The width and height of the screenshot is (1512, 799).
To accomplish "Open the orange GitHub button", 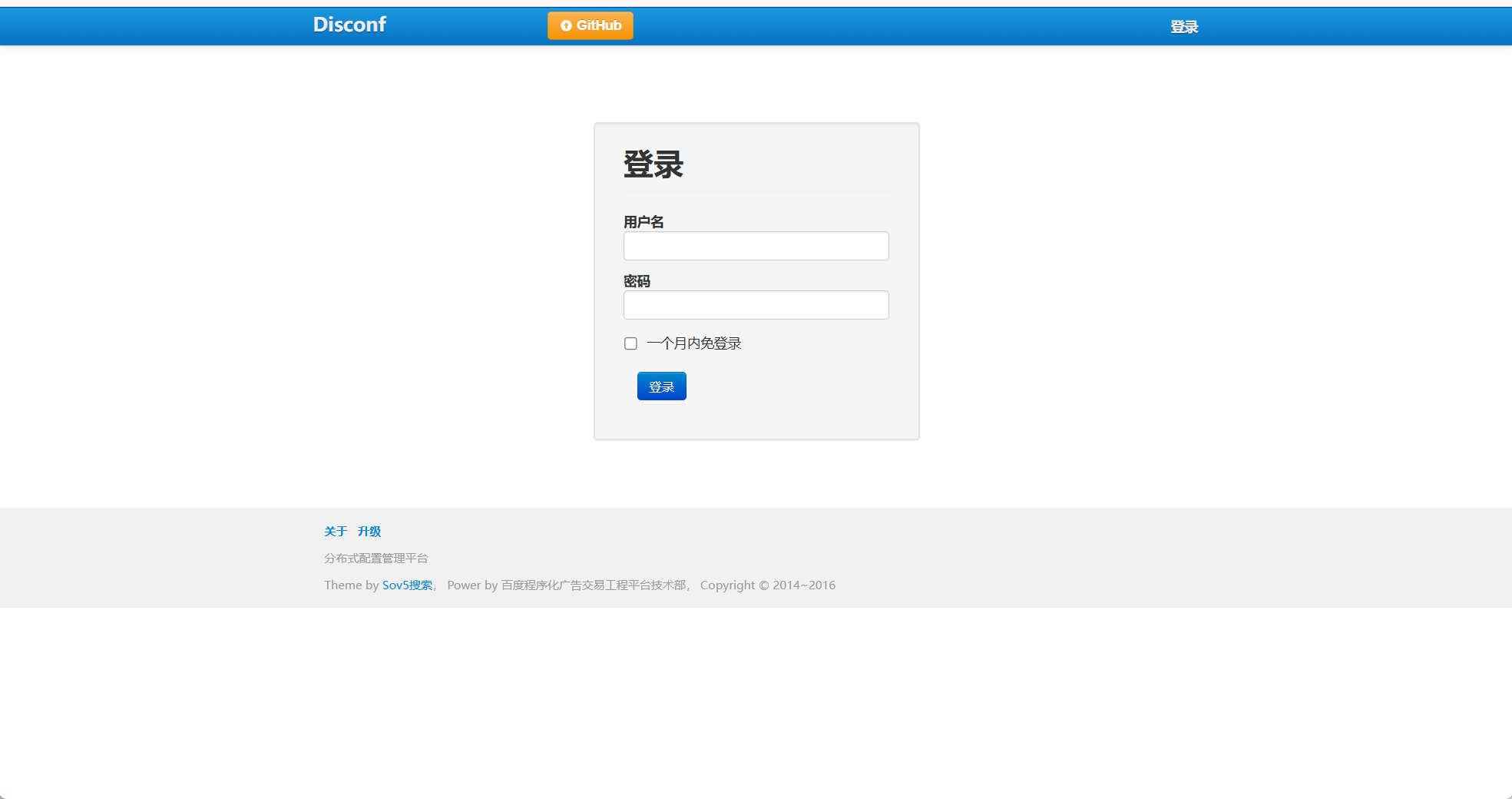I will [590, 26].
